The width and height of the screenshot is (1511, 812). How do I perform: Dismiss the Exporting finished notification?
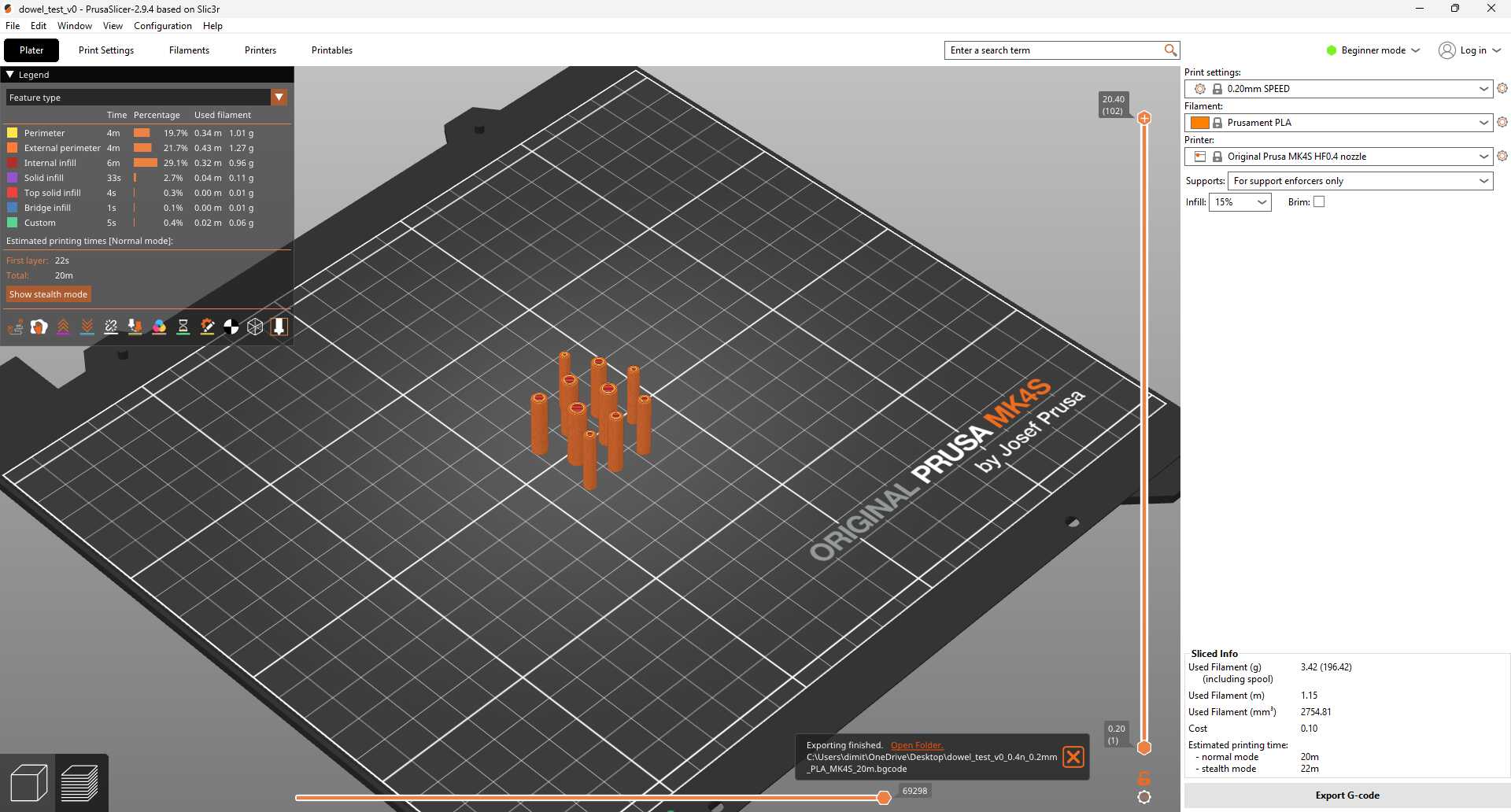point(1073,757)
